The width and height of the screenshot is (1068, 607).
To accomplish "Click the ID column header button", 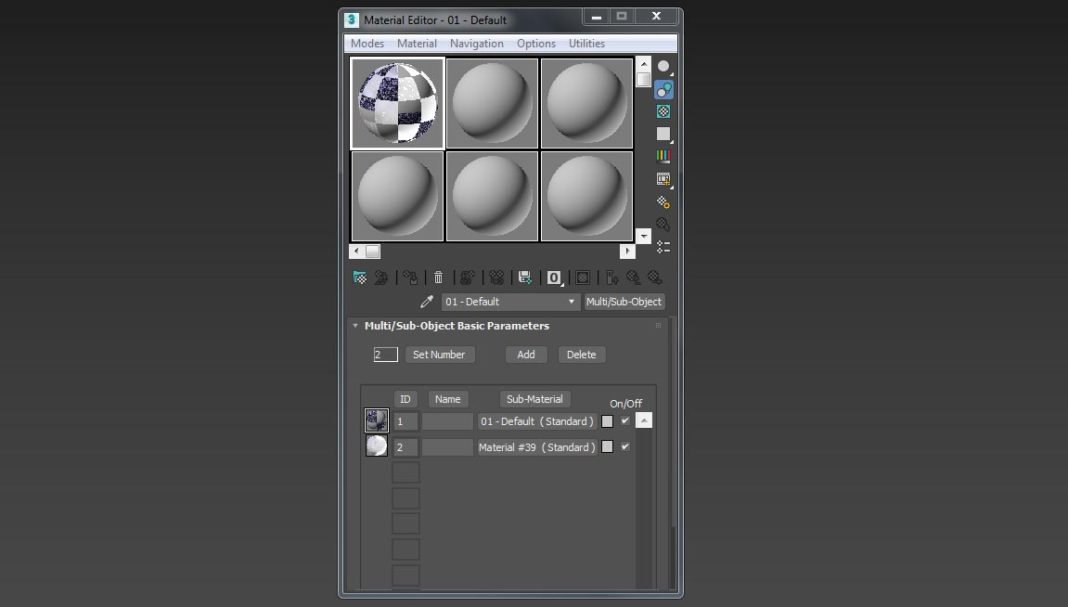I will pos(405,399).
